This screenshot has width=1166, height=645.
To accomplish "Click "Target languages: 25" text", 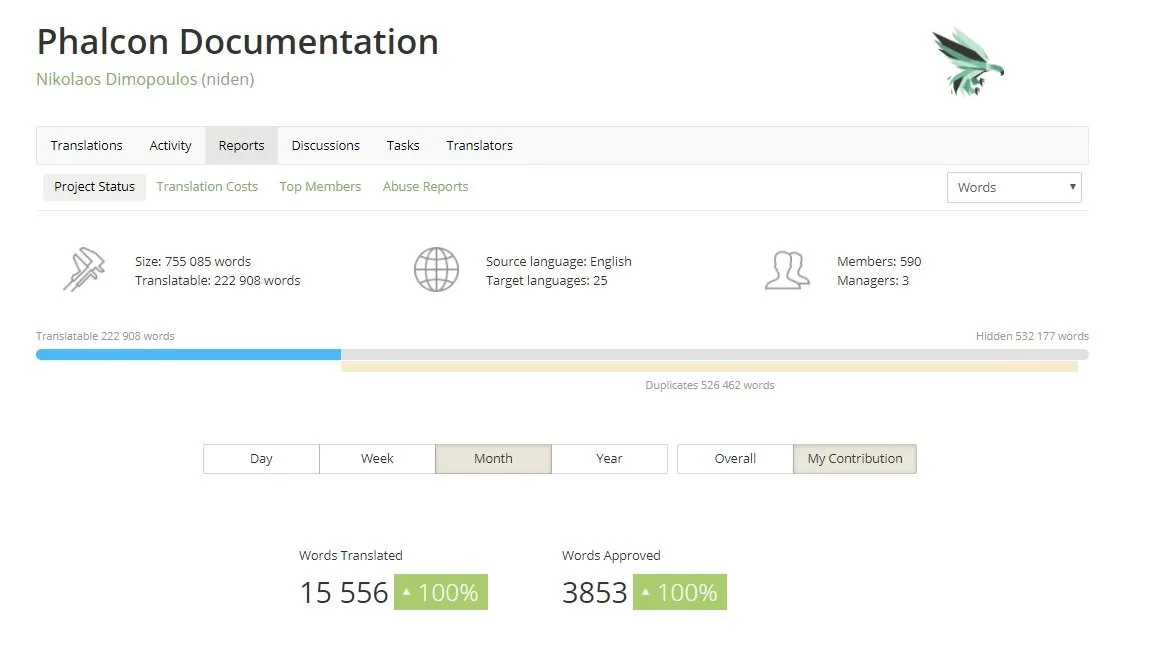I will pos(547,280).
